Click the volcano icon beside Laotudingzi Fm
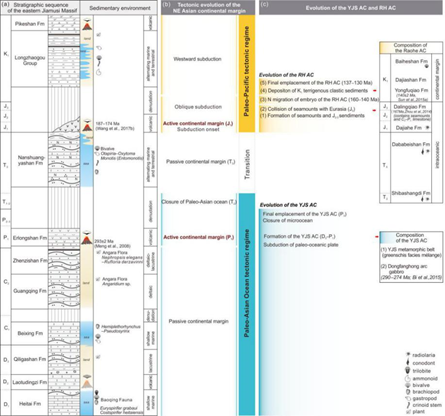445x416 pixels. coord(87,382)
